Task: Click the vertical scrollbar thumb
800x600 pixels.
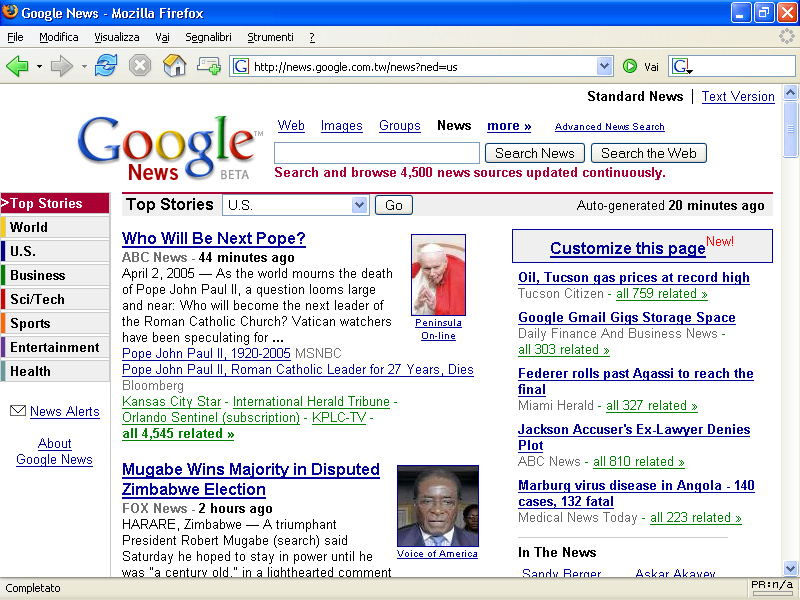Action: (x=790, y=129)
